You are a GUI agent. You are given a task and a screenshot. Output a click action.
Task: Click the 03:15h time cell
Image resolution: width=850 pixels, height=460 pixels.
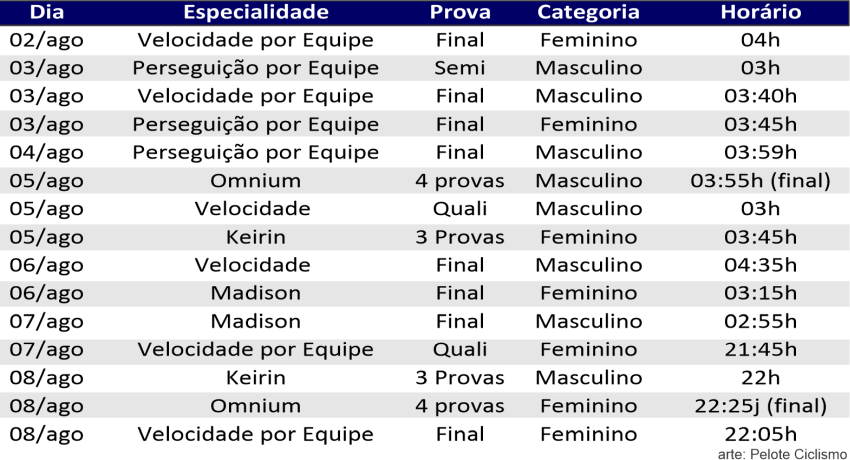pos(760,293)
